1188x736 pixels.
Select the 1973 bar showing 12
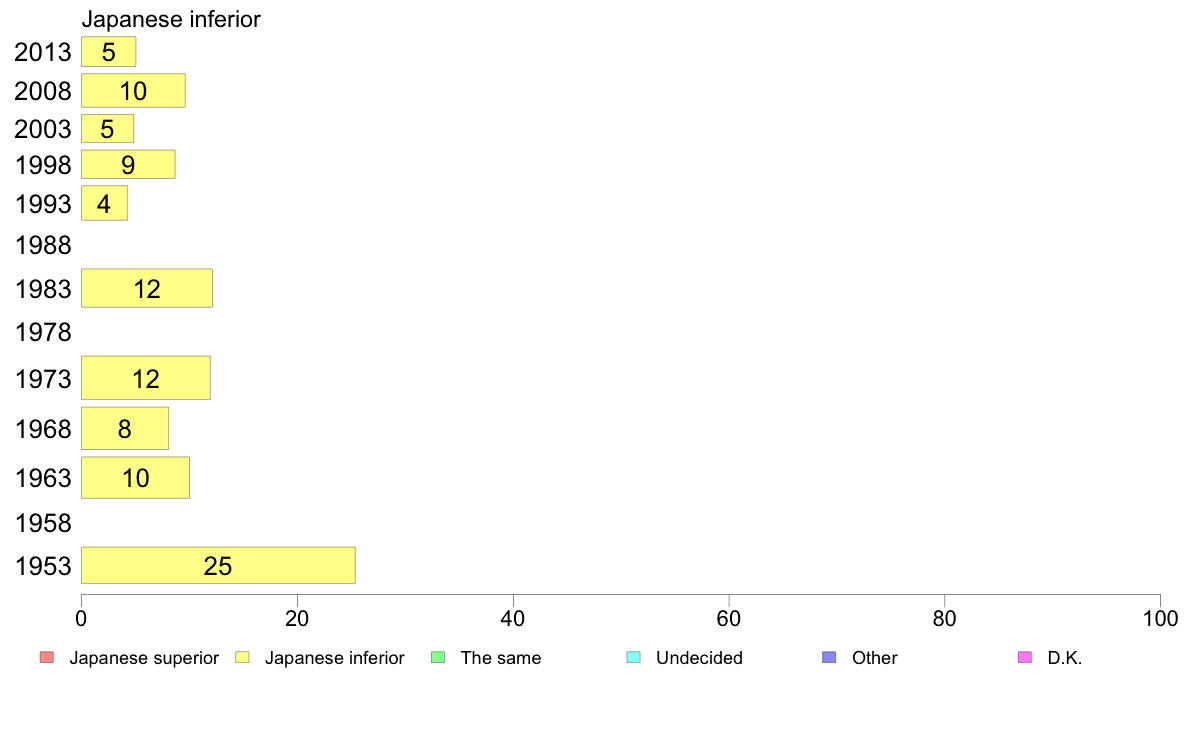click(146, 378)
